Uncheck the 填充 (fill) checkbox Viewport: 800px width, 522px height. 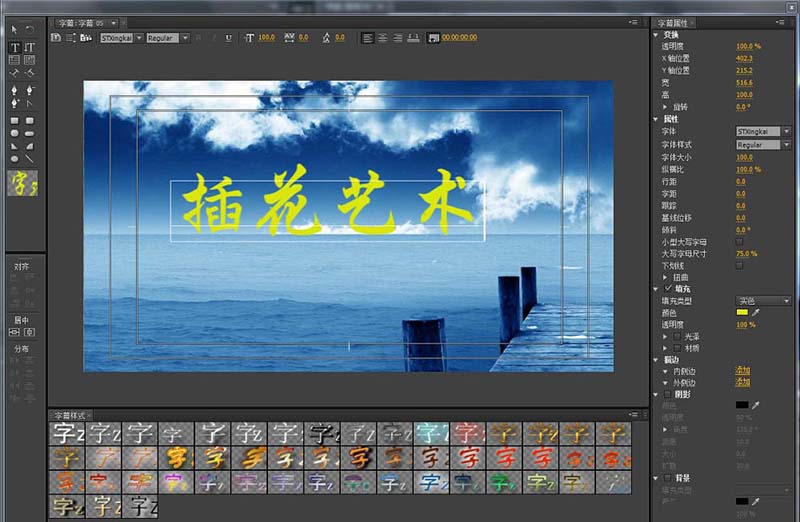tap(668, 288)
